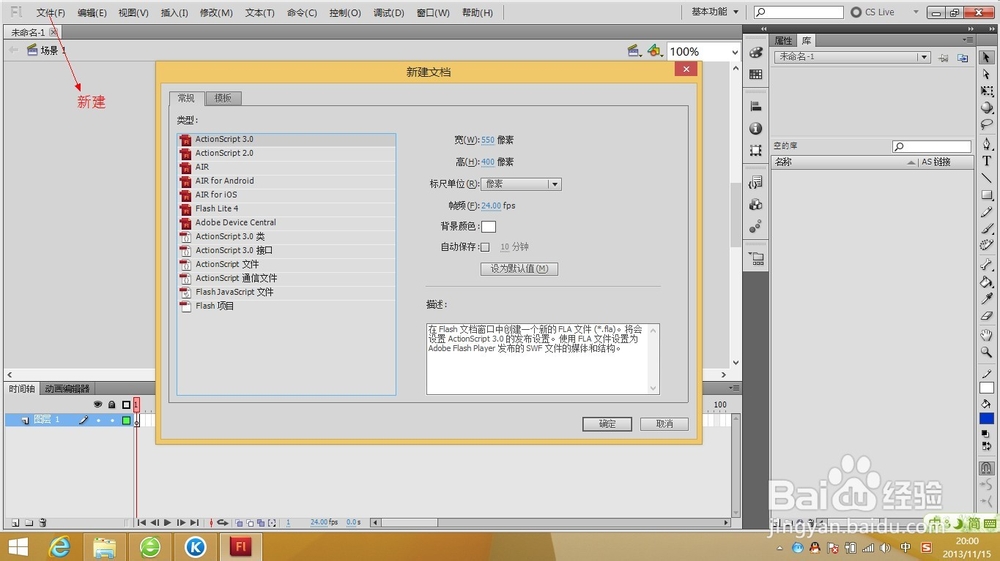Screen dimensions: 1000x561
Task: Open the Project panel icon
Action: click(x=756, y=258)
